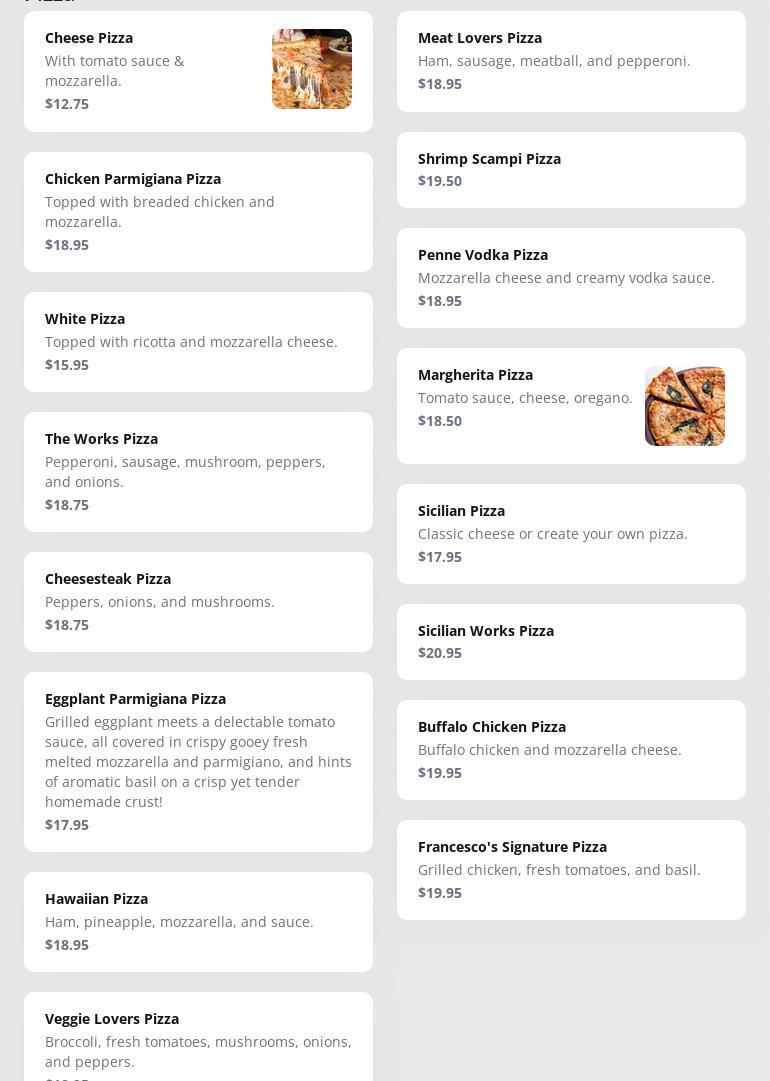Viewport: 770px width, 1081px height.
Task: Click The Works Pizza title
Action: pyautogui.click(x=101, y=439)
